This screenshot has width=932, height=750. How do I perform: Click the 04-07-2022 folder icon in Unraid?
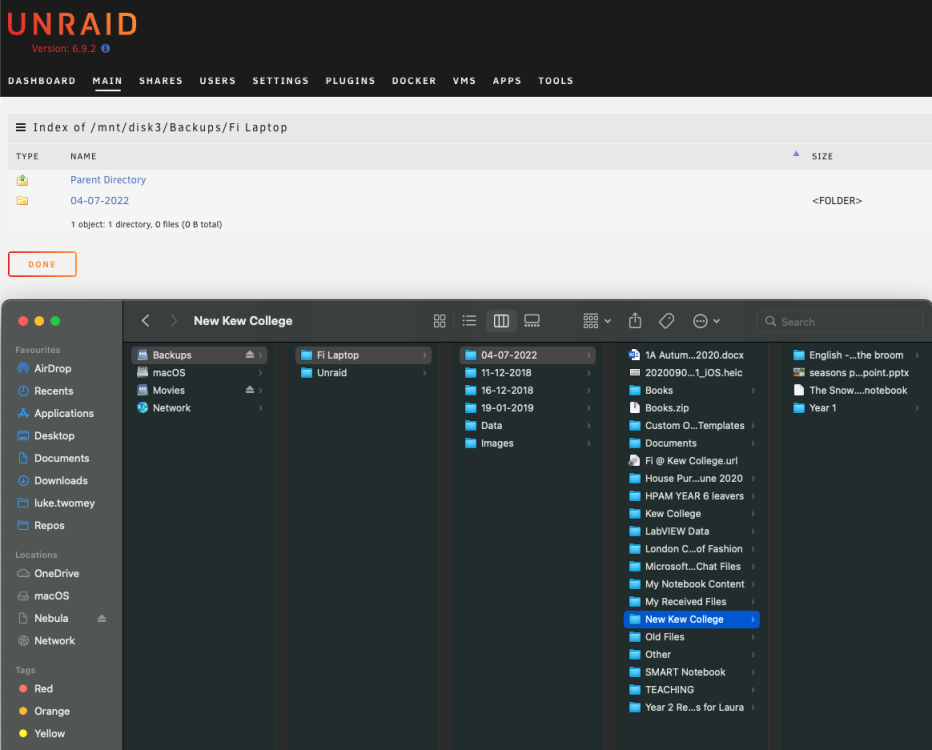23,201
